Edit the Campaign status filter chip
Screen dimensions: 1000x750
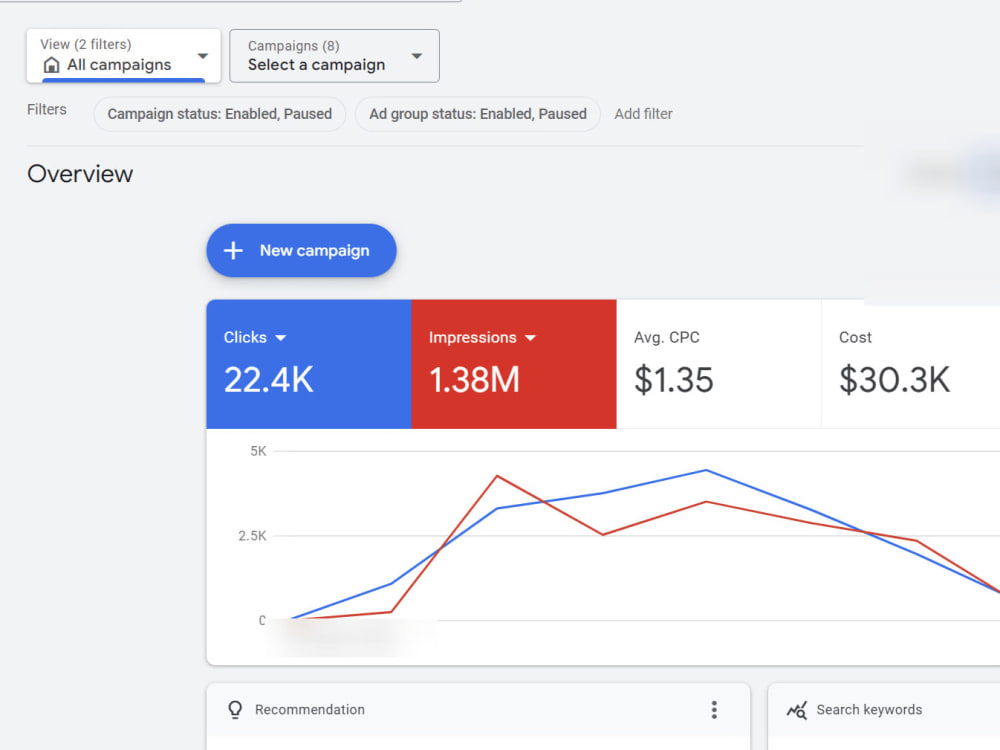[219, 114]
